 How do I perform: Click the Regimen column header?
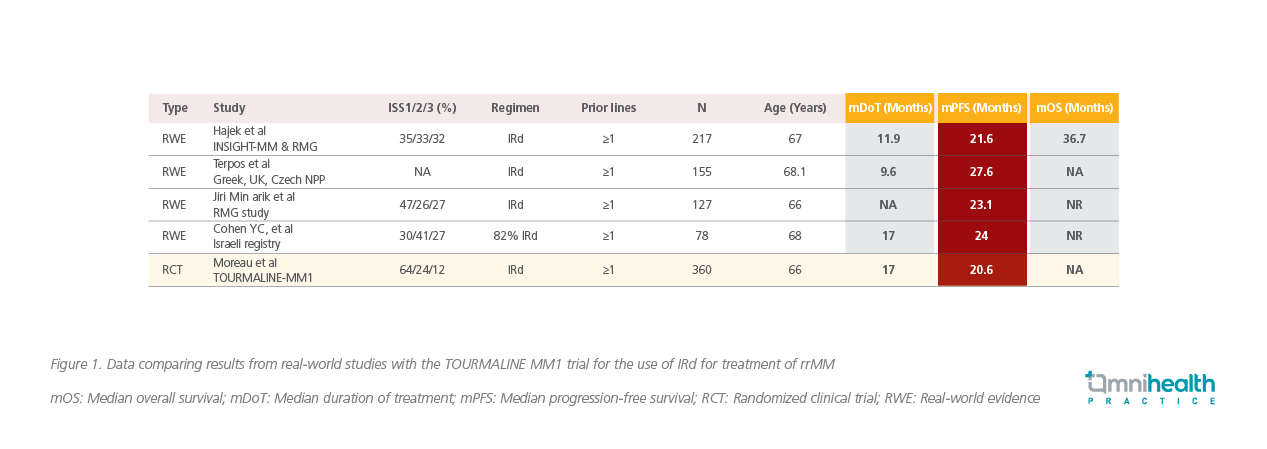(515, 108)
